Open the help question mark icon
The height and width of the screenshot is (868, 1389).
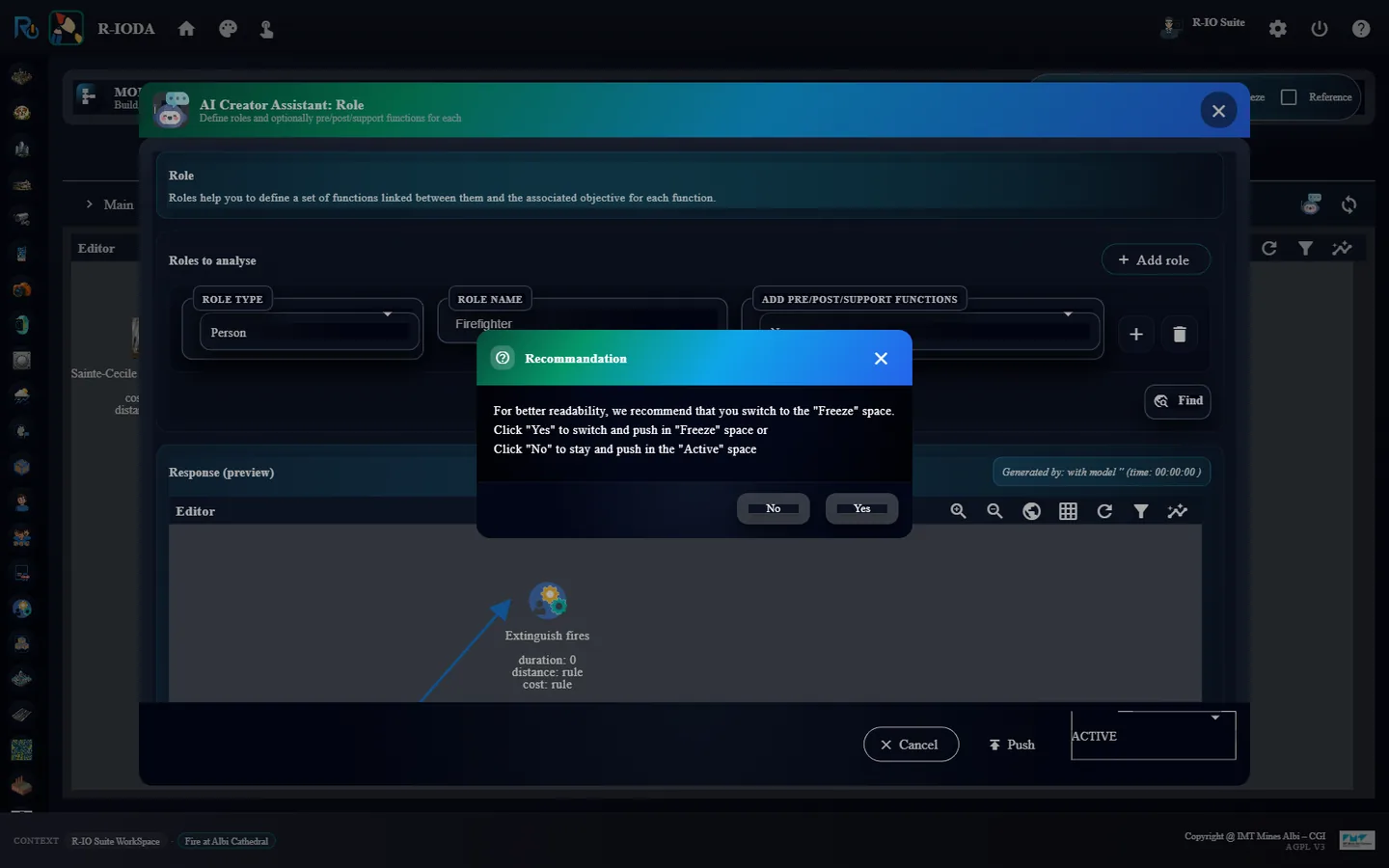1361,29
